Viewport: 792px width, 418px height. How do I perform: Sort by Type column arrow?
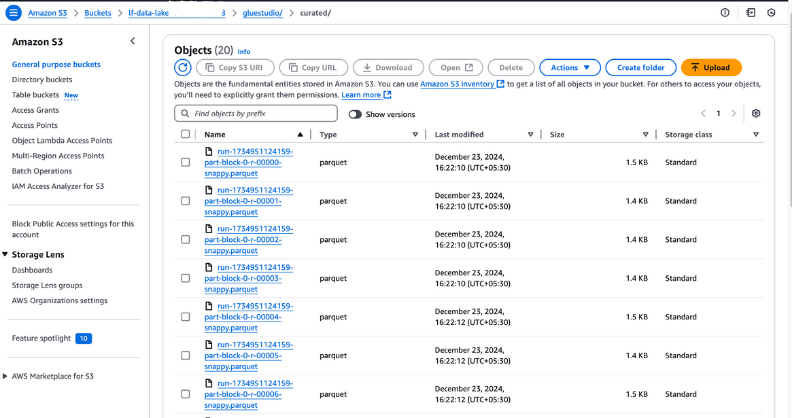point(415,134)
